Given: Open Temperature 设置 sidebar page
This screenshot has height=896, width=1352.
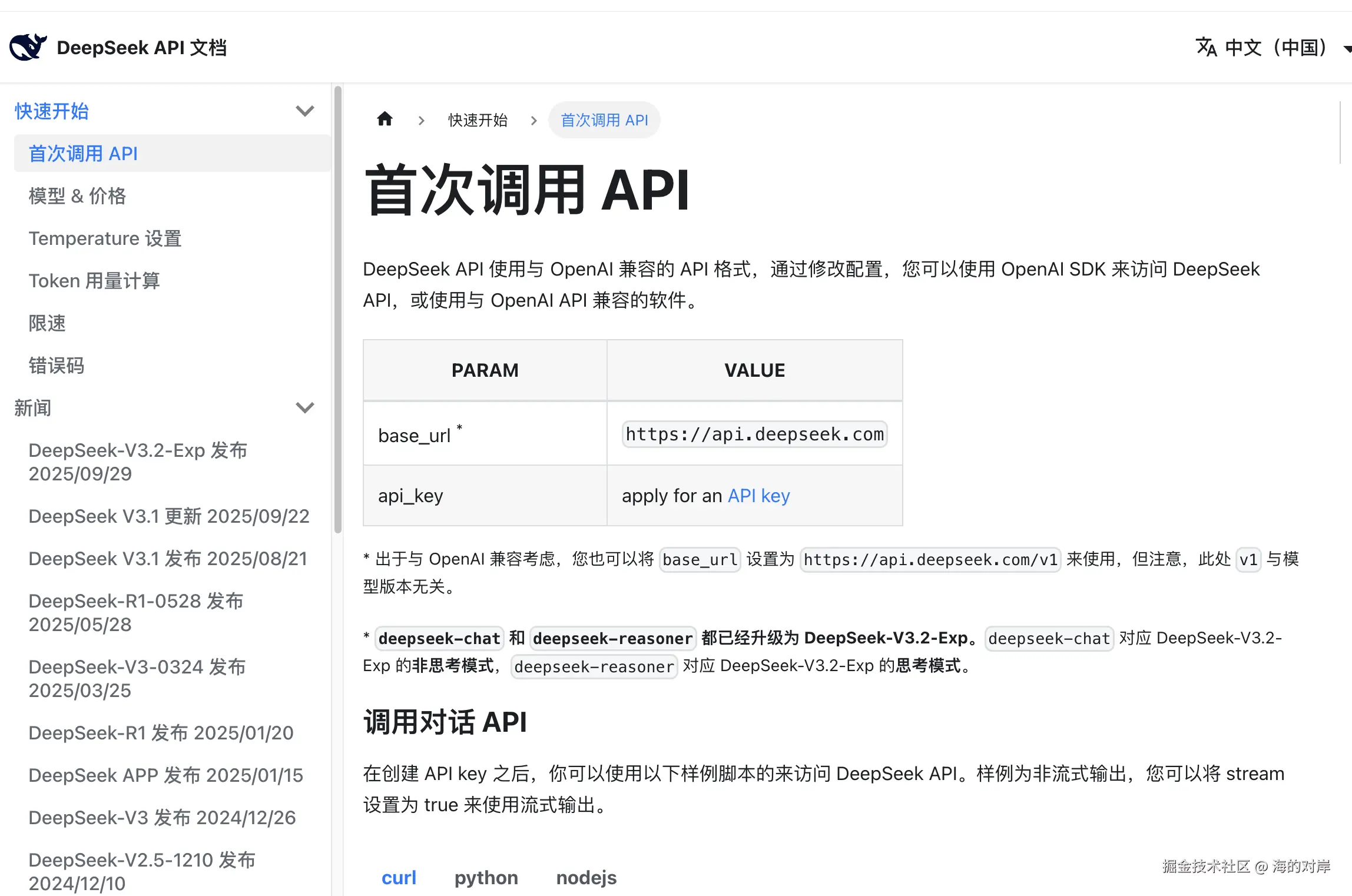Looking at the screenshot, I should pos(105,238).
